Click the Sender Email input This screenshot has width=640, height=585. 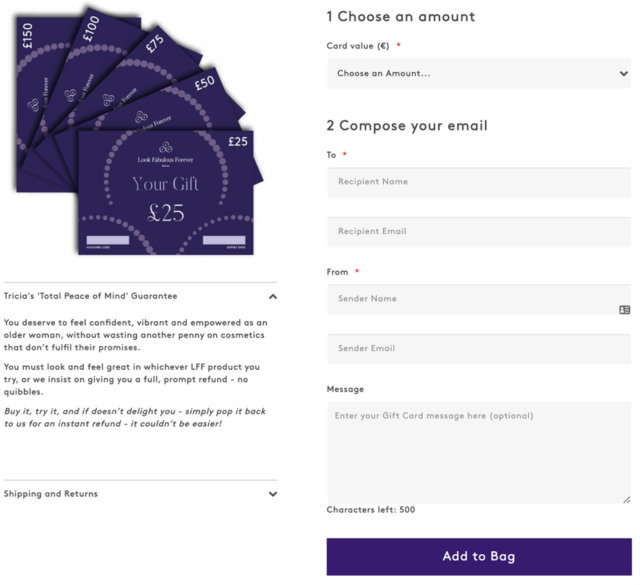[x=478, y=349]
